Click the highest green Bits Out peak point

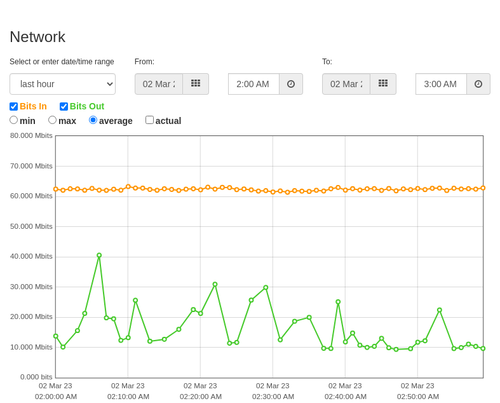click(x=99, y=255)
